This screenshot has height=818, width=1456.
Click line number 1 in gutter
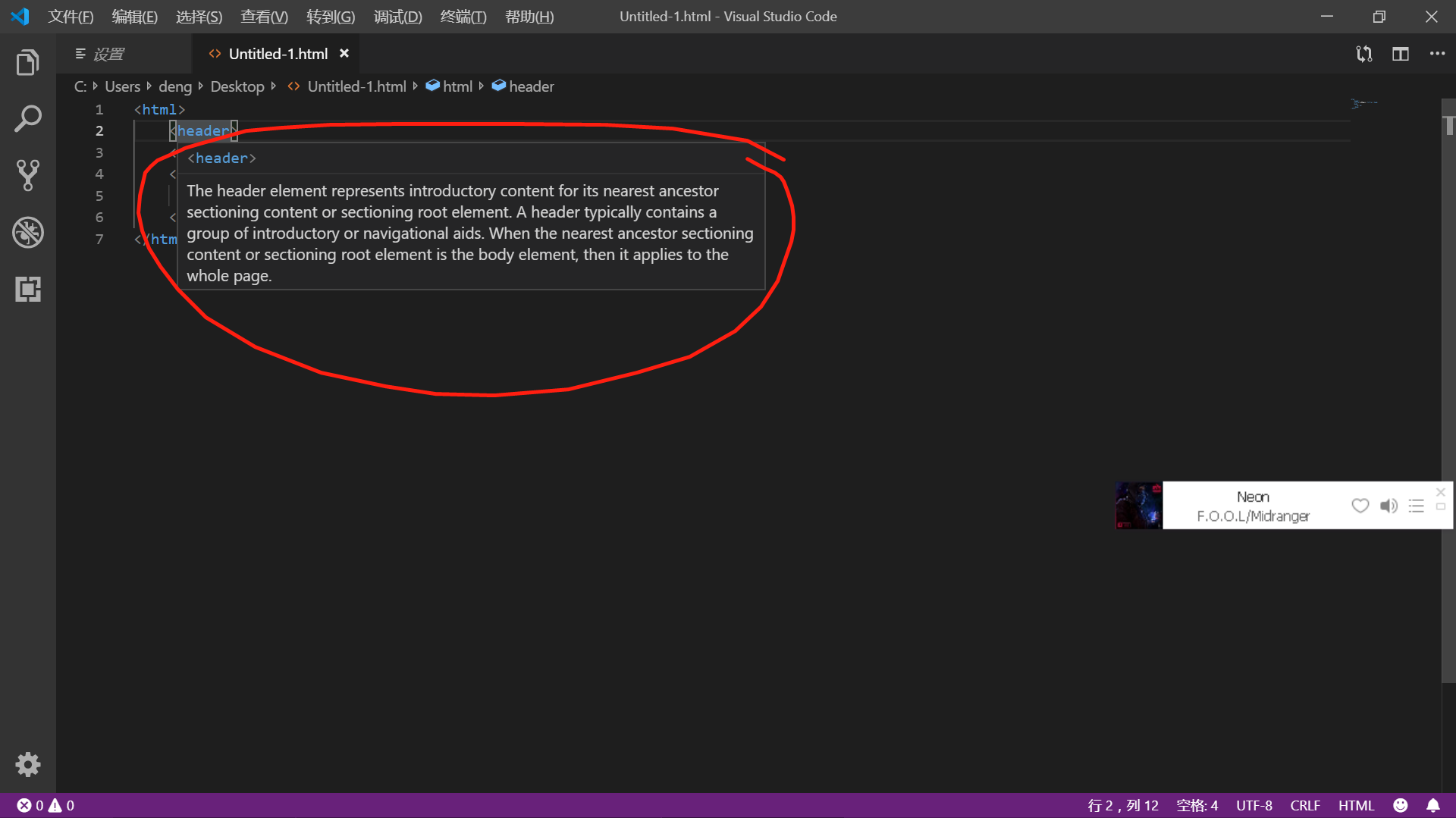tap(99, 109)
